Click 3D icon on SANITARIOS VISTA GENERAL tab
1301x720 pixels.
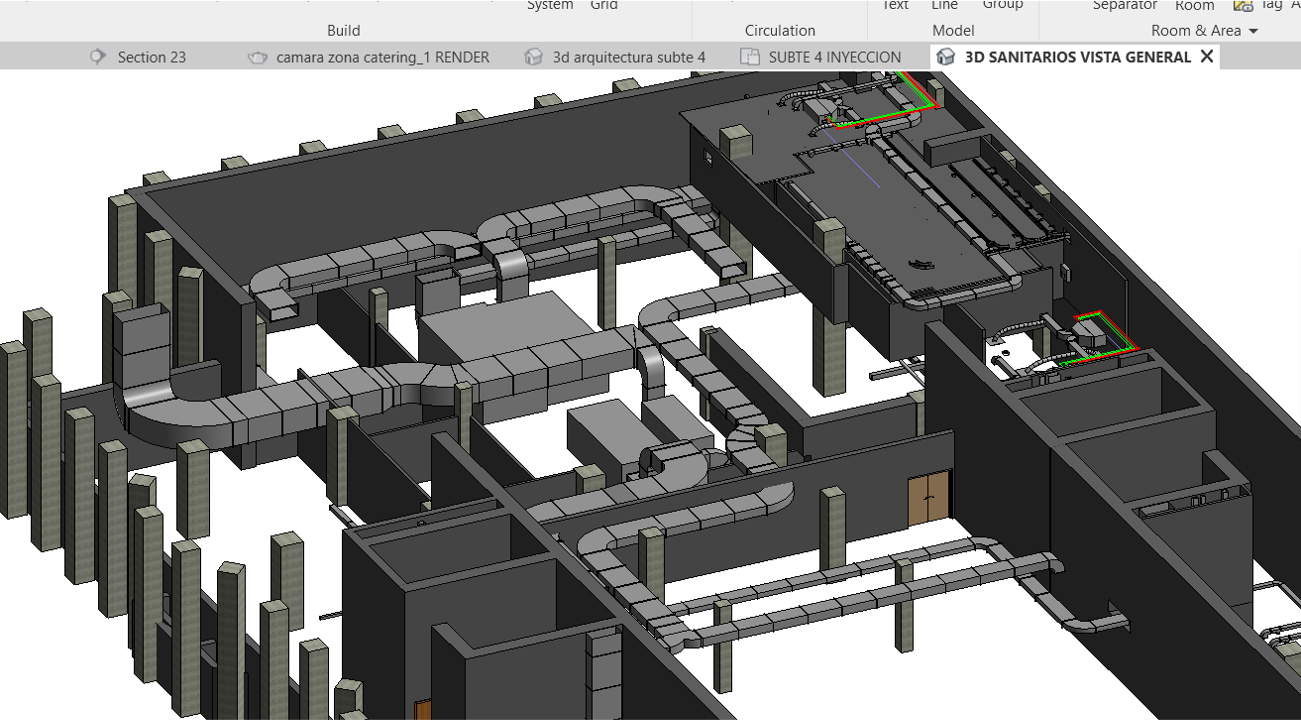(x=945, y=57)
